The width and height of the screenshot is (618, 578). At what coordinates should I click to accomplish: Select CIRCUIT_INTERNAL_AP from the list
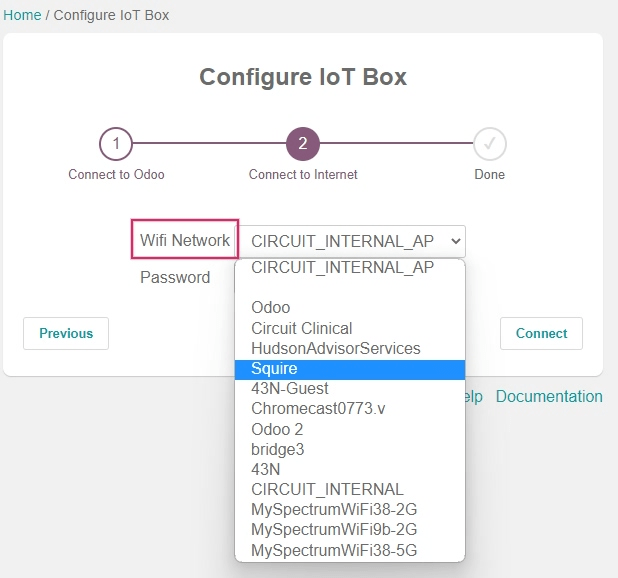click(342, 268)
